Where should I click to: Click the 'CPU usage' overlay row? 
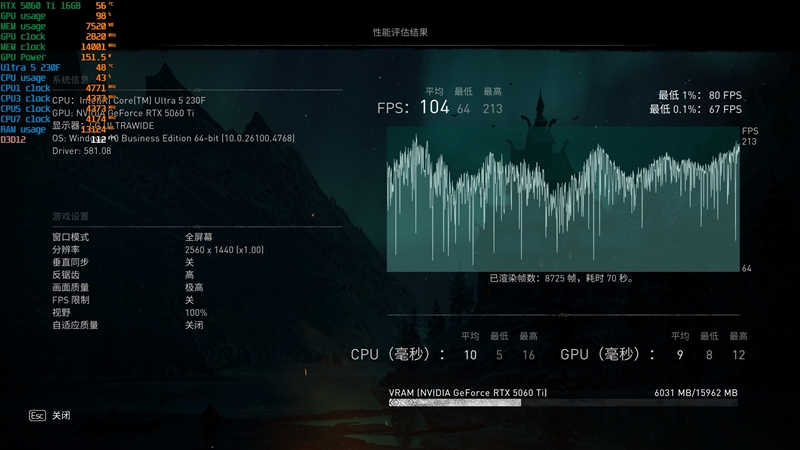click(x=56, y=78)
